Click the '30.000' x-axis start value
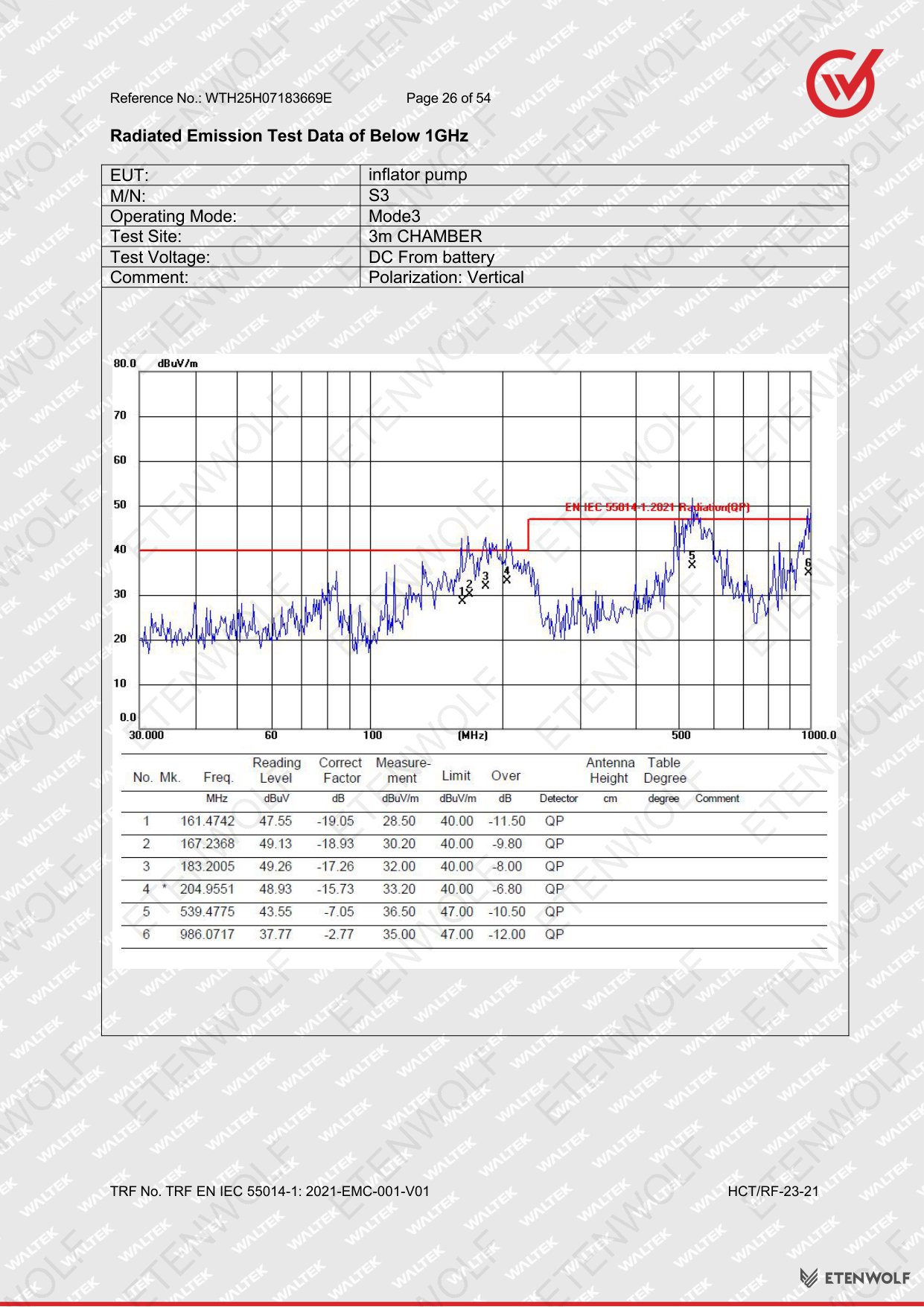 (x=147, y=735)
